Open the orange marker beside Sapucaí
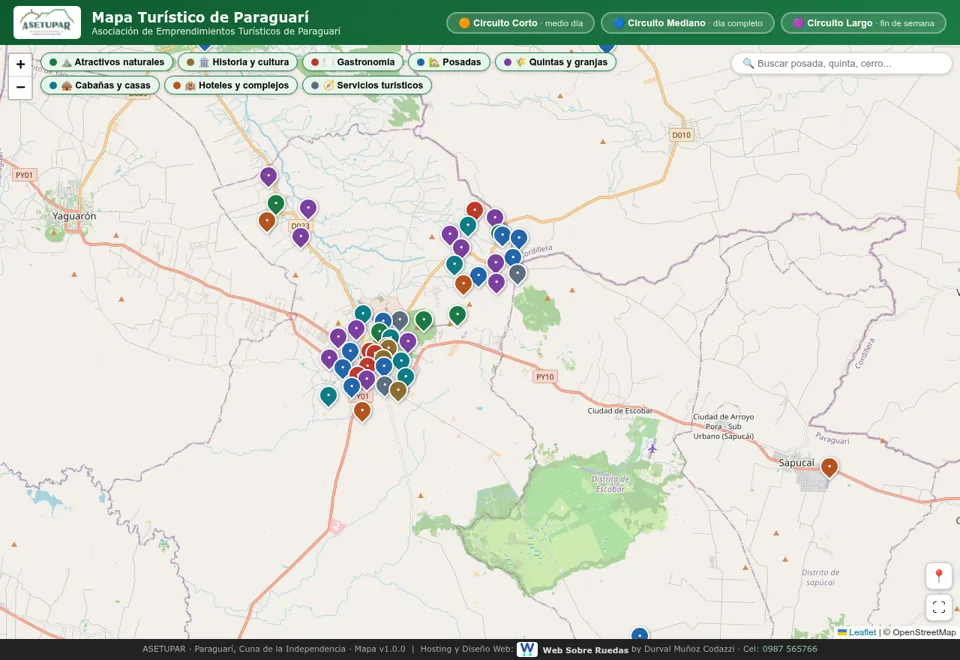This screenshot has width=960, height=660. tap(829, 467)
